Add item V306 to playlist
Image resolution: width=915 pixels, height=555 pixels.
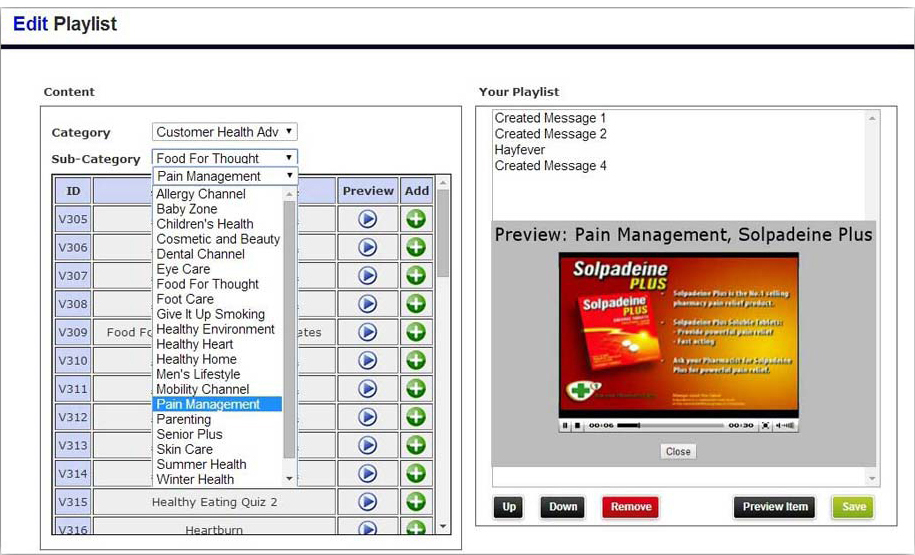click(x=415, y=247)
